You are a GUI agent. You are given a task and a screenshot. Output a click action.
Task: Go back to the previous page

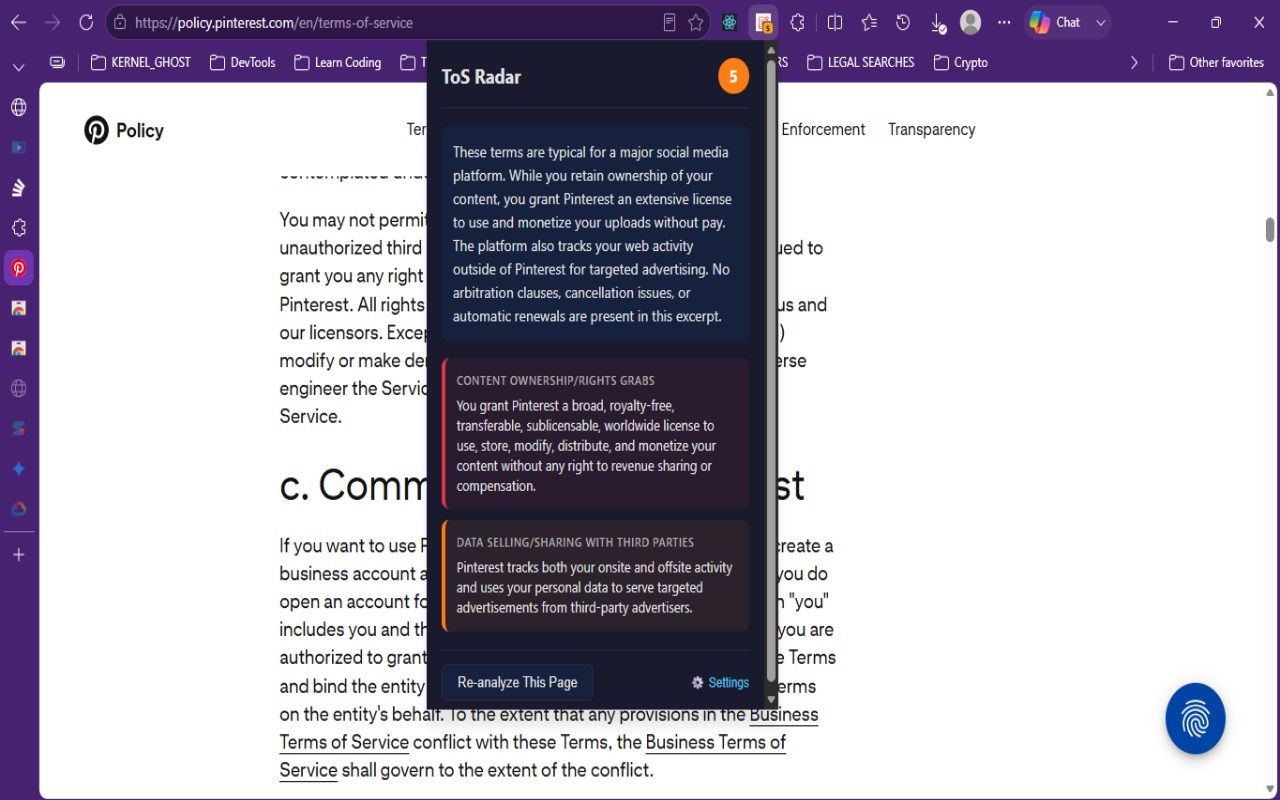pos(19,22)
